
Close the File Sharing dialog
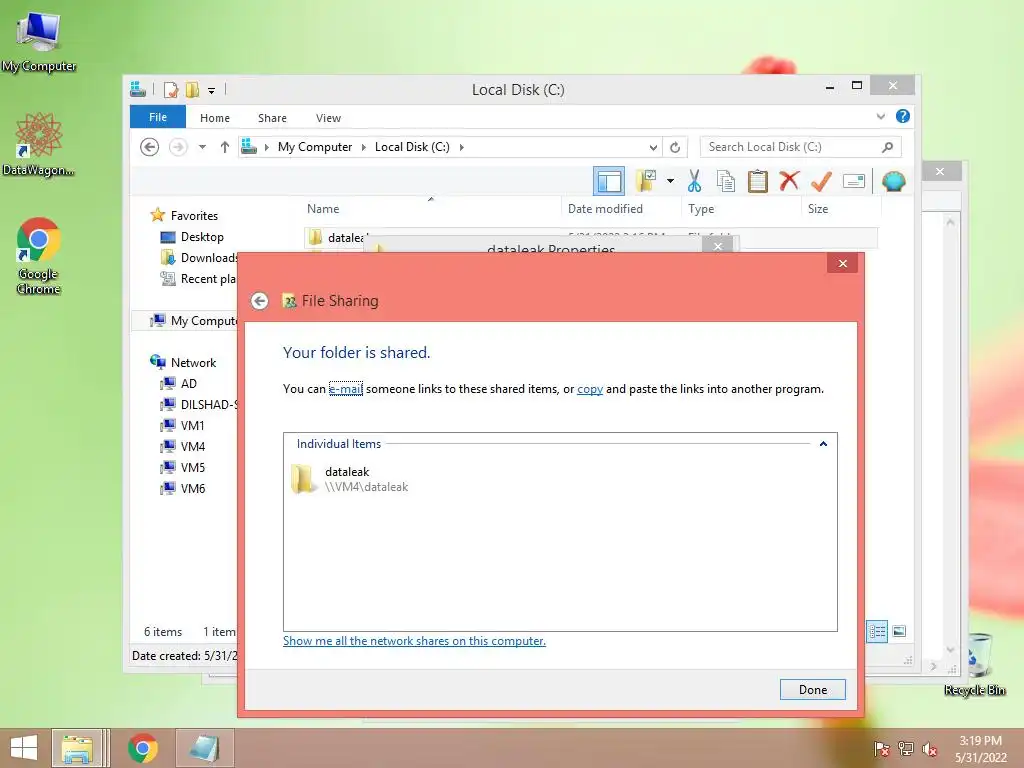pos(842,263)
